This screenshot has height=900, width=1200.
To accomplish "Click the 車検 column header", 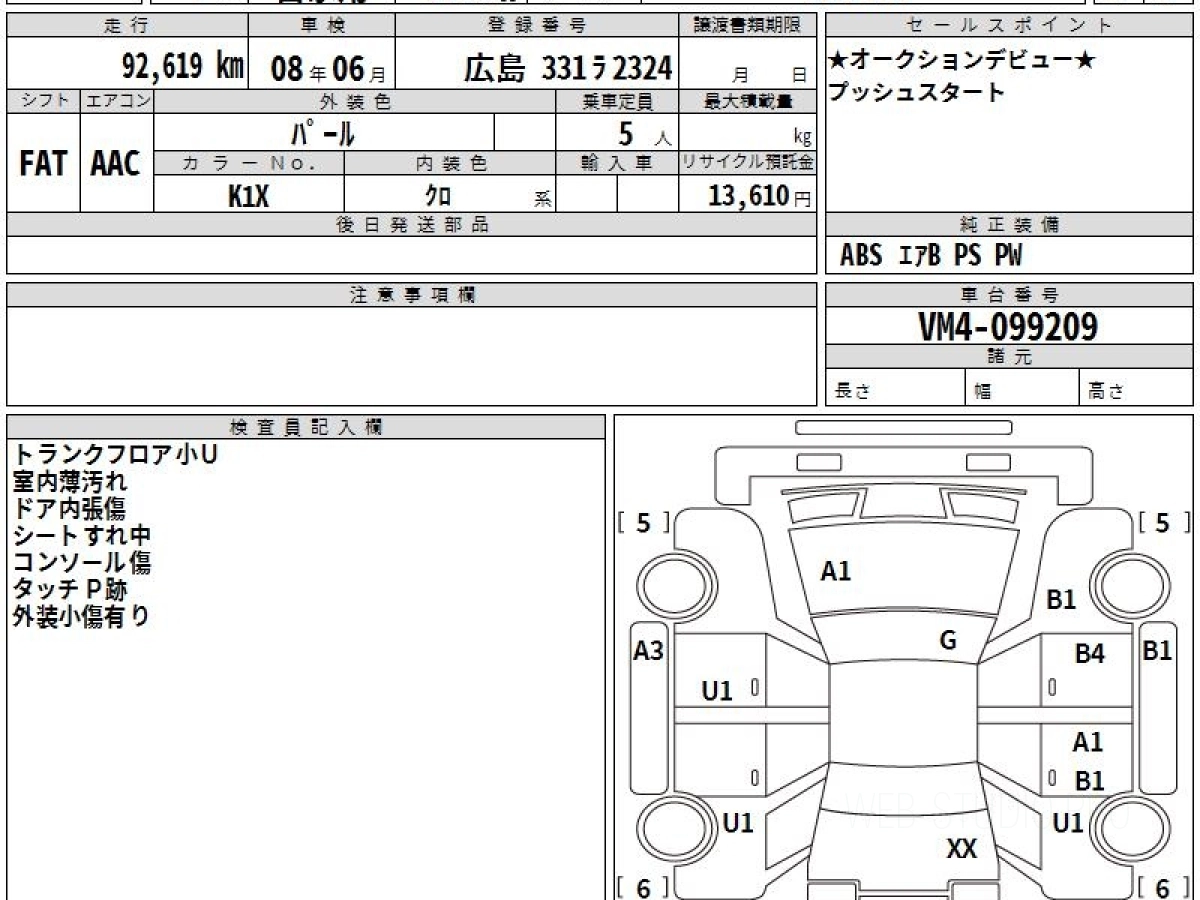I will [321, 26].
